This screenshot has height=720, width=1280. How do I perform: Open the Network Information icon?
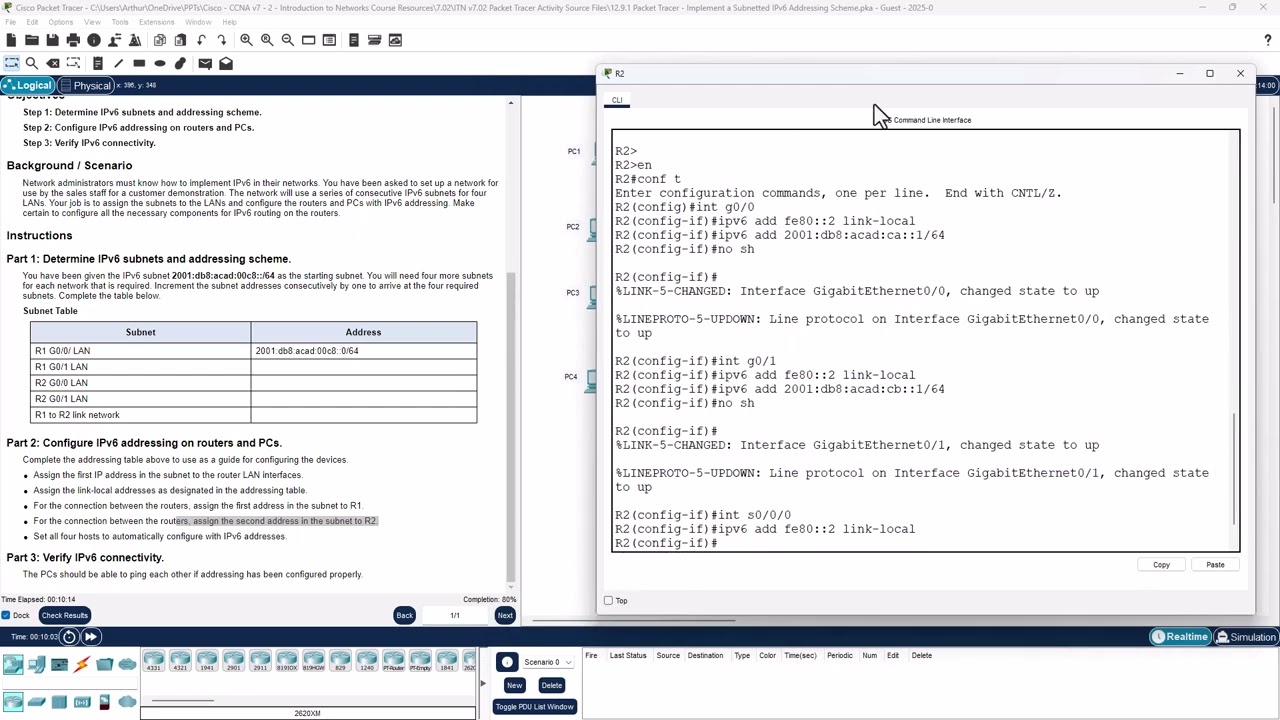click(94, 40)
